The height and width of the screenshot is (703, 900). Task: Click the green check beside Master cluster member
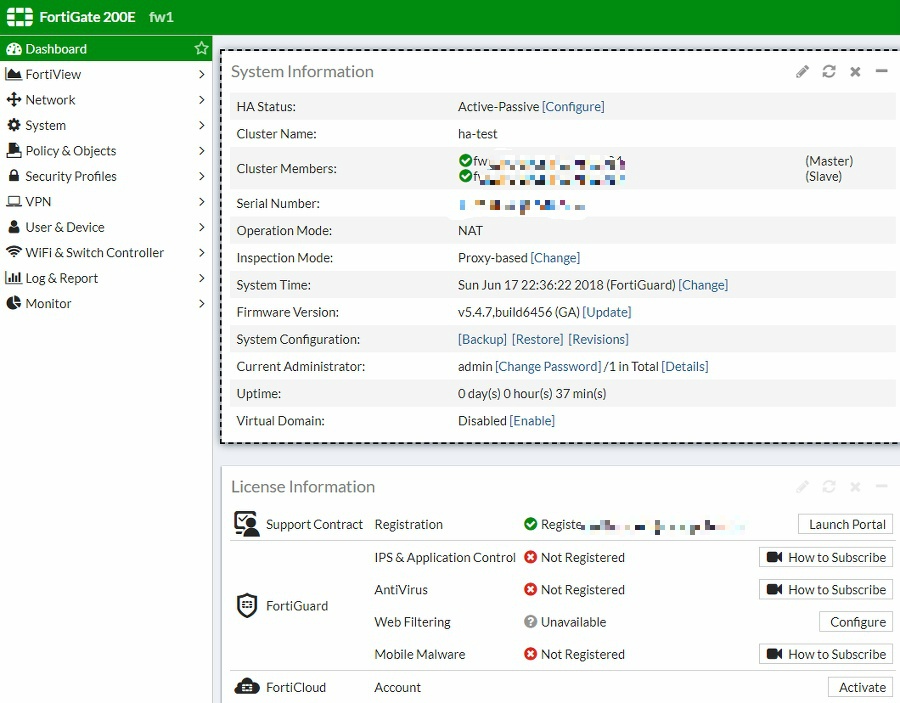pos(465,160)
